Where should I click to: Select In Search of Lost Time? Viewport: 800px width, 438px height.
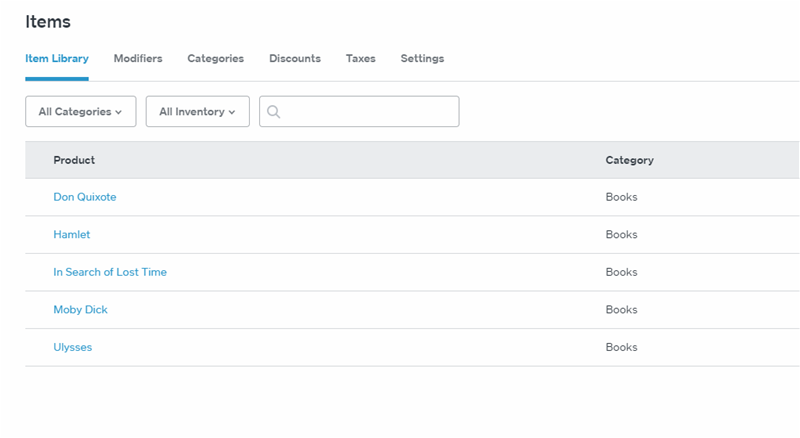110,272
